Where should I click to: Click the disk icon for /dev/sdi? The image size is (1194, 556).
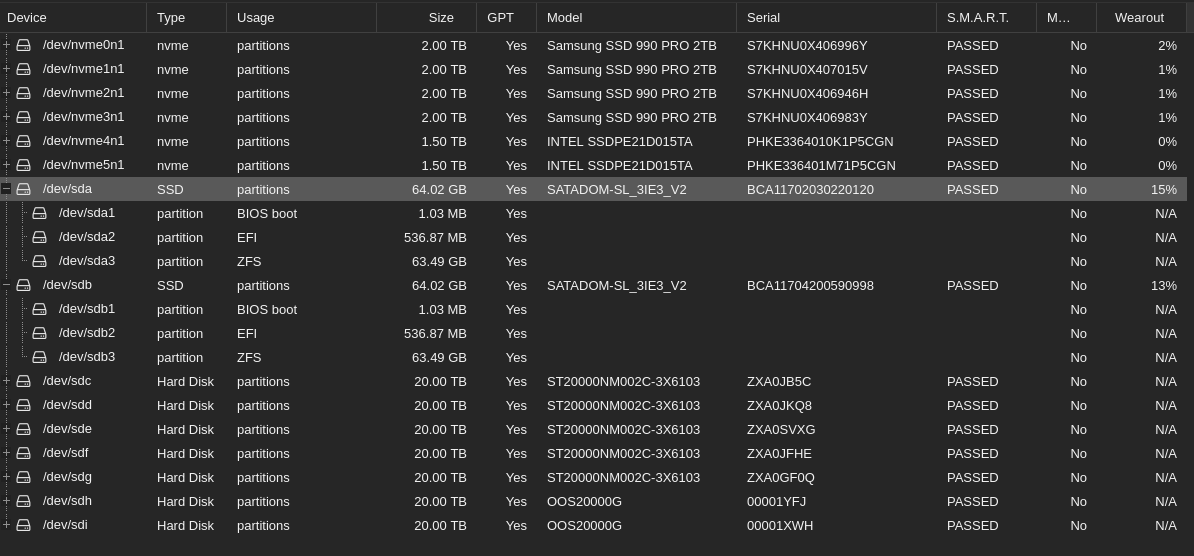[24, 526]
